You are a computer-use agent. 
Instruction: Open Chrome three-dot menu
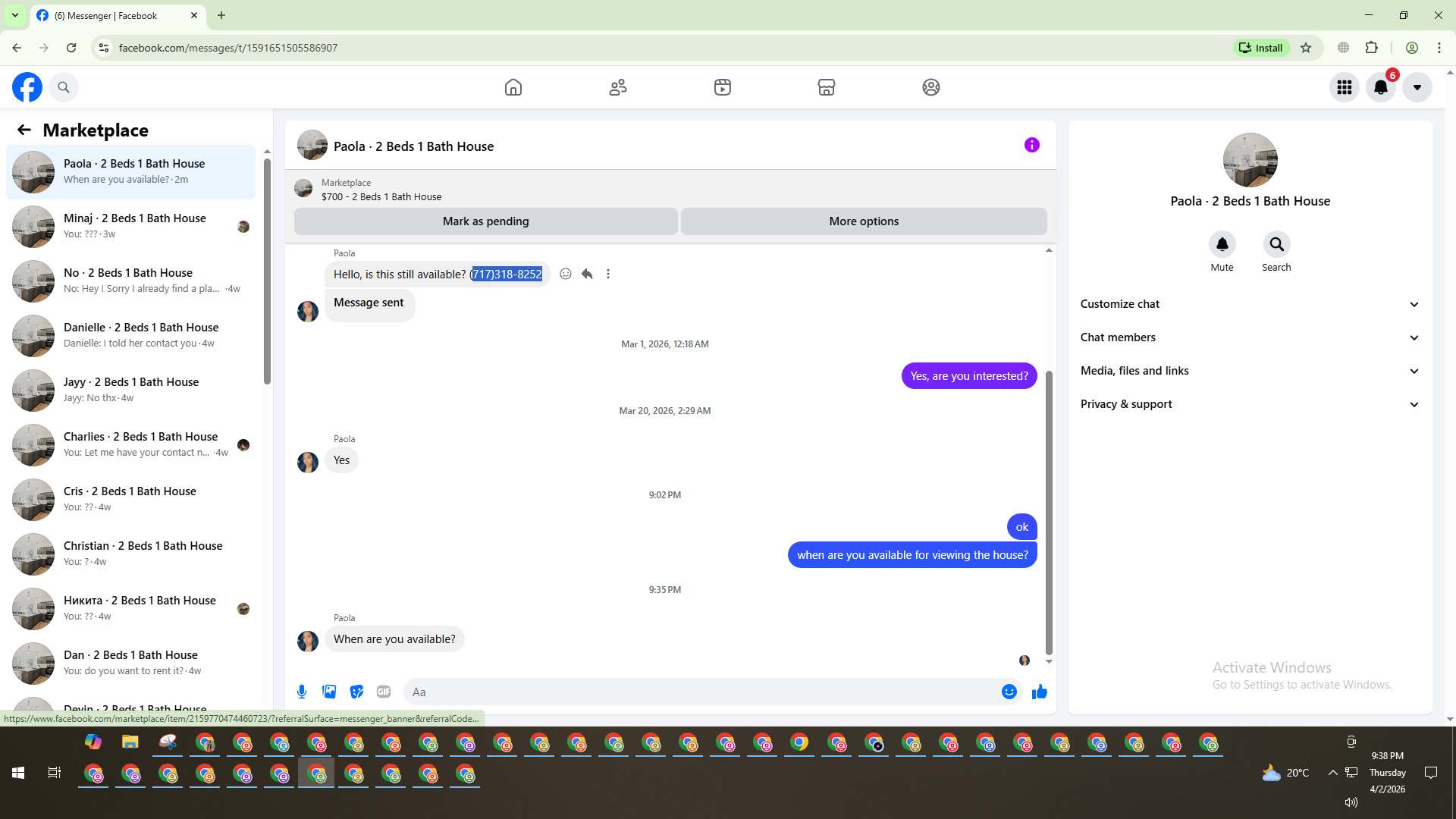(x=1439, y=48)
